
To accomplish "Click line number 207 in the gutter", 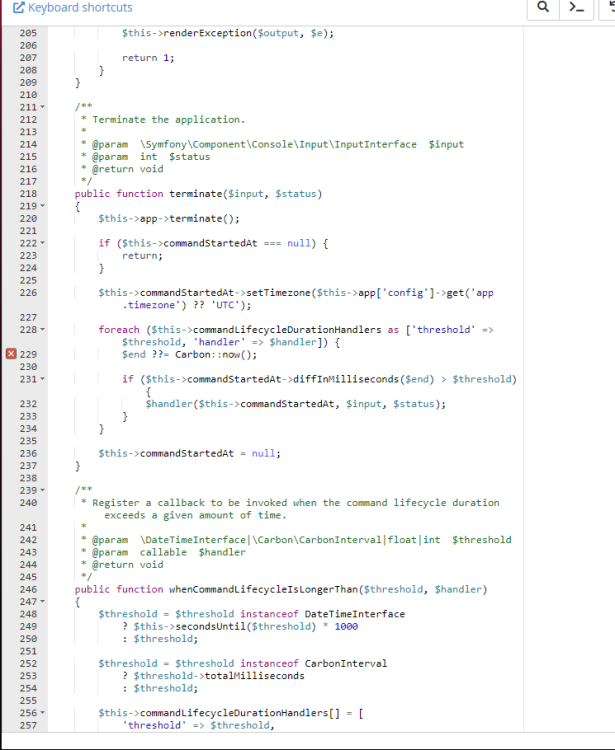I will [x=27, y=58].
